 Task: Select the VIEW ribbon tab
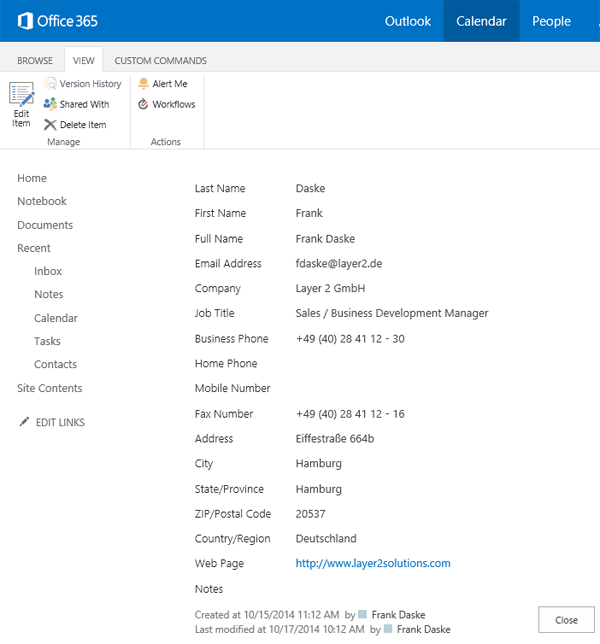click(84, 61)
